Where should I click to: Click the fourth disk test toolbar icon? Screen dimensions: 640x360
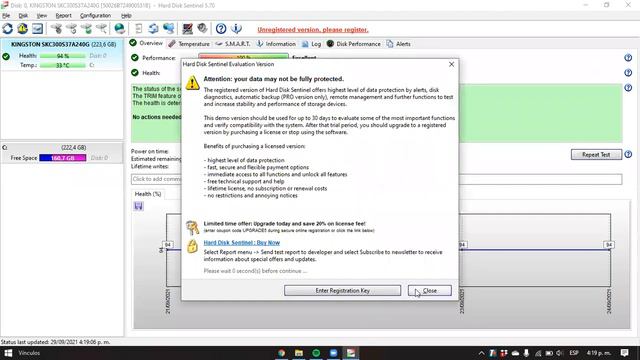tap(101, 29)
